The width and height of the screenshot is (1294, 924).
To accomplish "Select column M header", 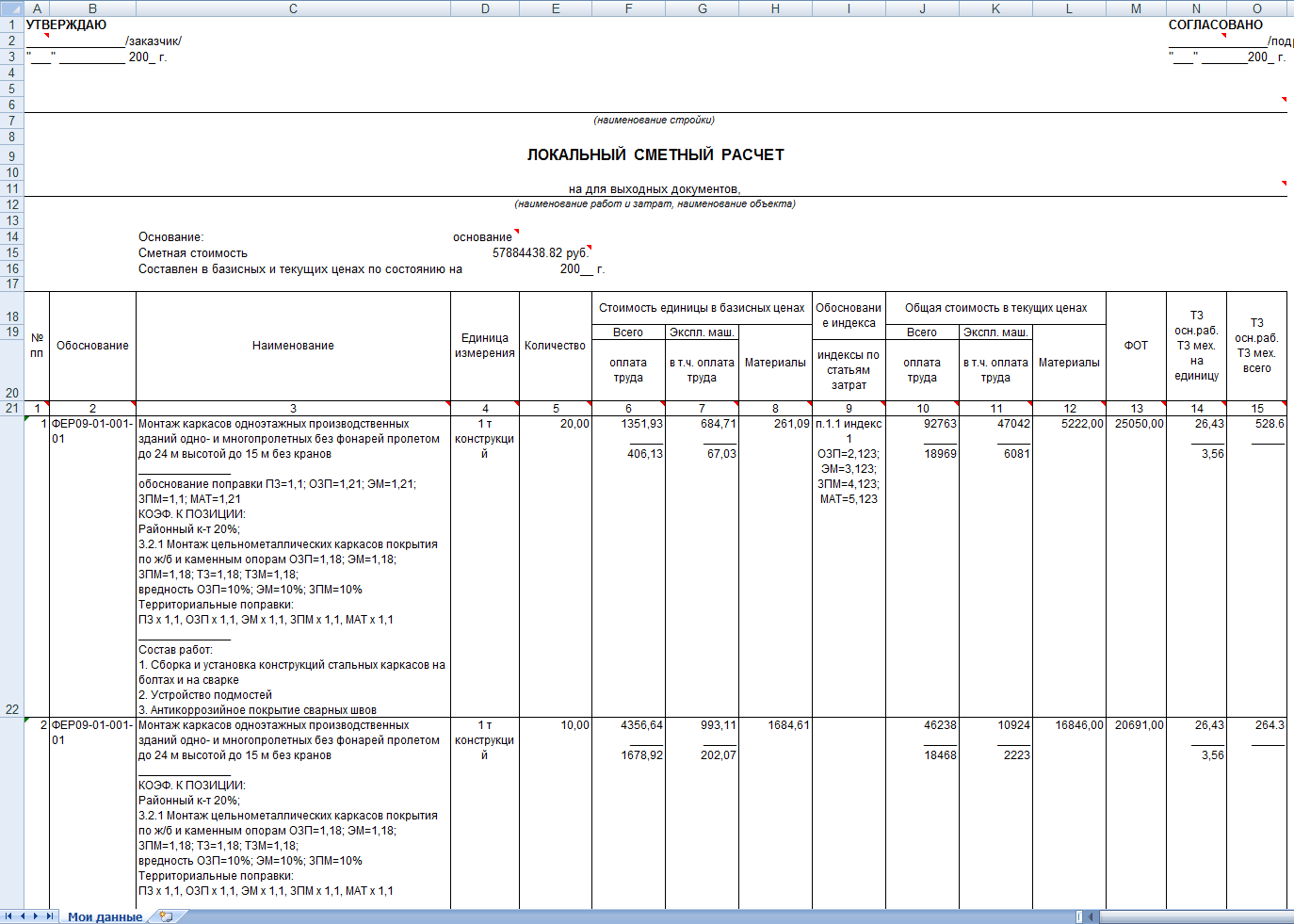I will [x=1136, y=8].
